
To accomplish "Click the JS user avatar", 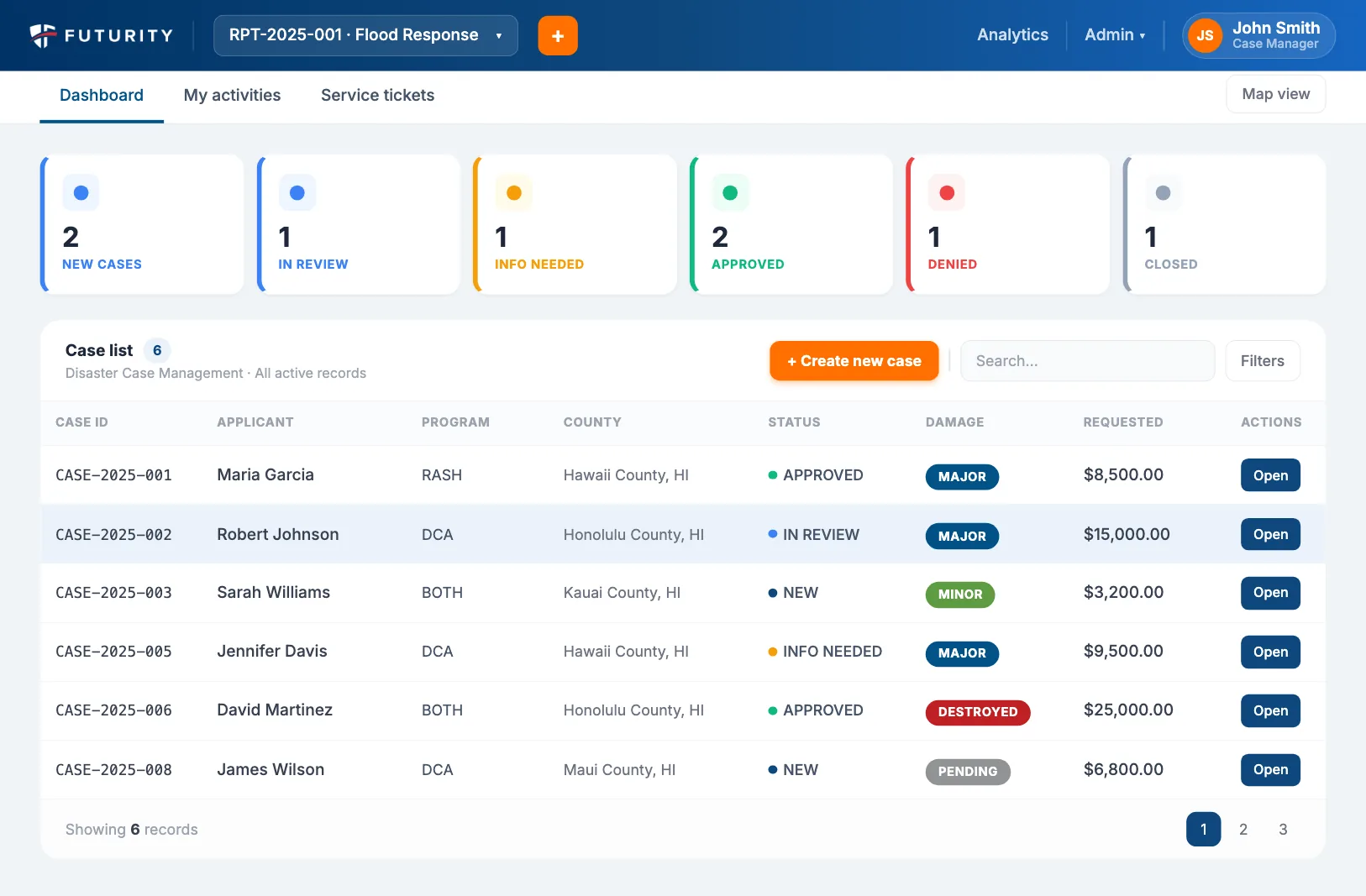I will pos(1205,35).
